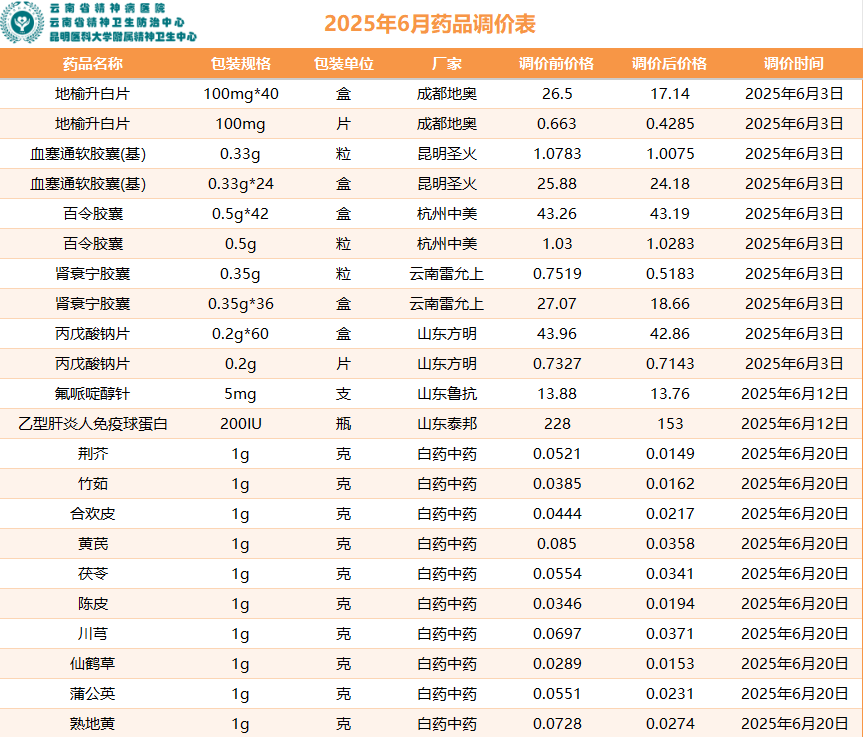Select the adjusted price 17.14 cell
This screenshot has height=737, width=863.
click(x=669, y=94)
